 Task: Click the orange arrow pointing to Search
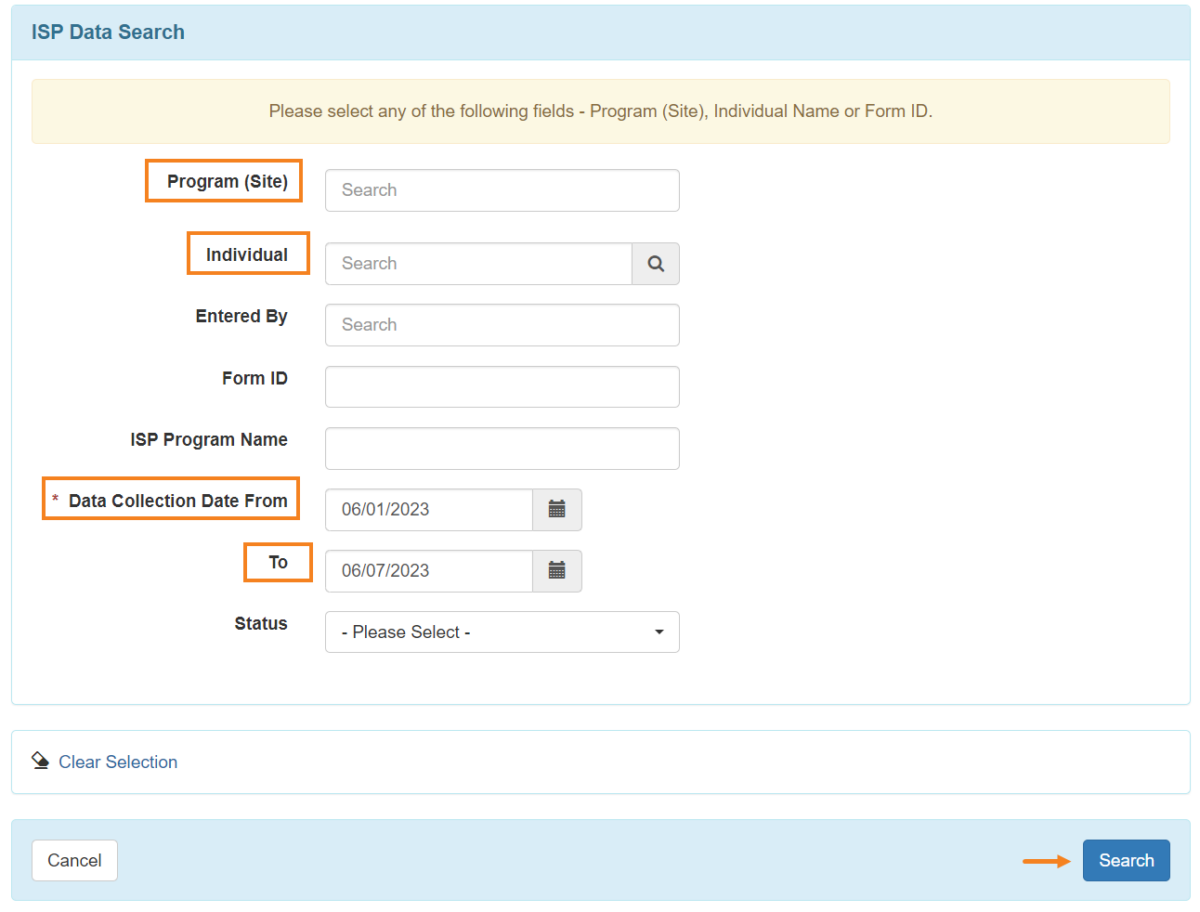click(1045, 860)
